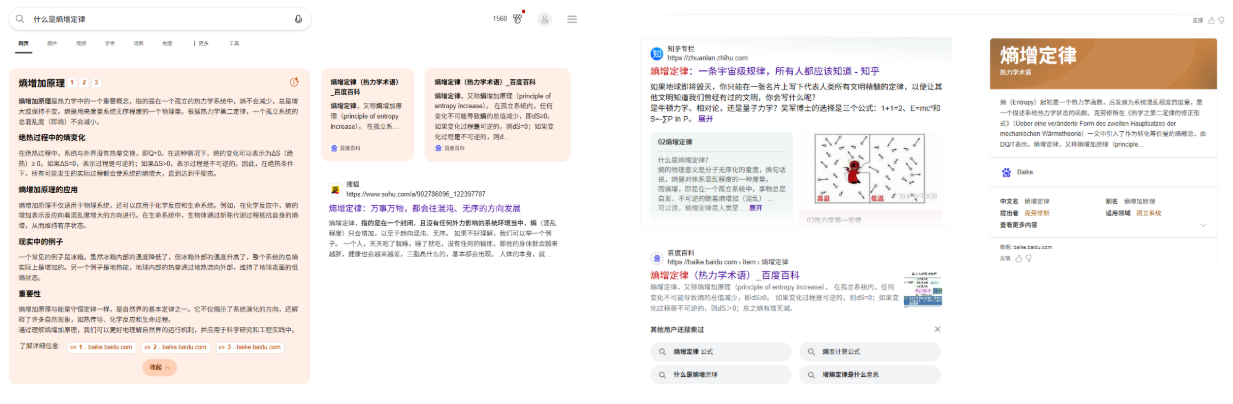Expand 查看更多内容 in knowledge panel

[1020, 225]
